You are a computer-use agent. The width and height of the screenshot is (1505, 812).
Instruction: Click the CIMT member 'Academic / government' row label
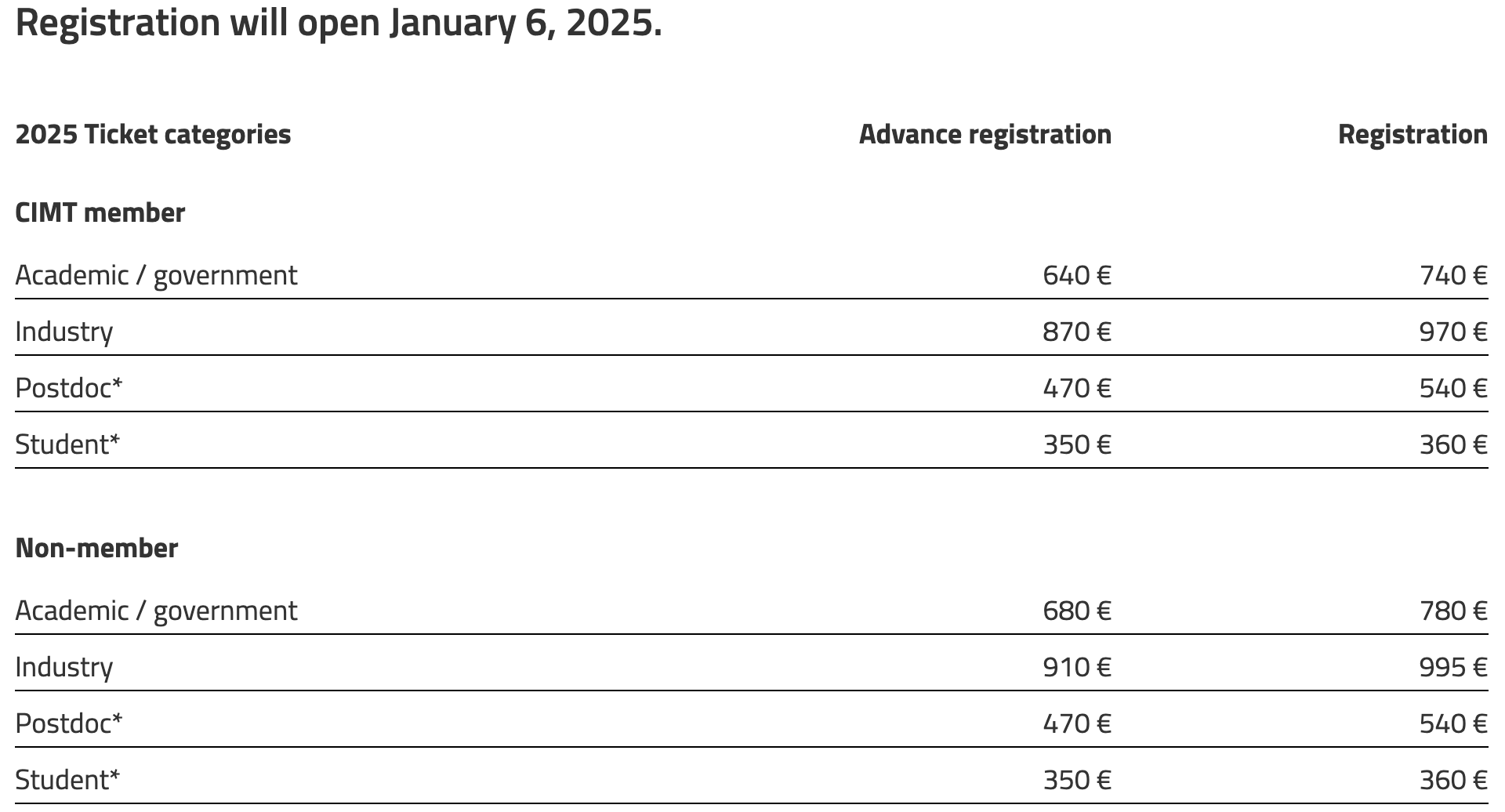156,275
